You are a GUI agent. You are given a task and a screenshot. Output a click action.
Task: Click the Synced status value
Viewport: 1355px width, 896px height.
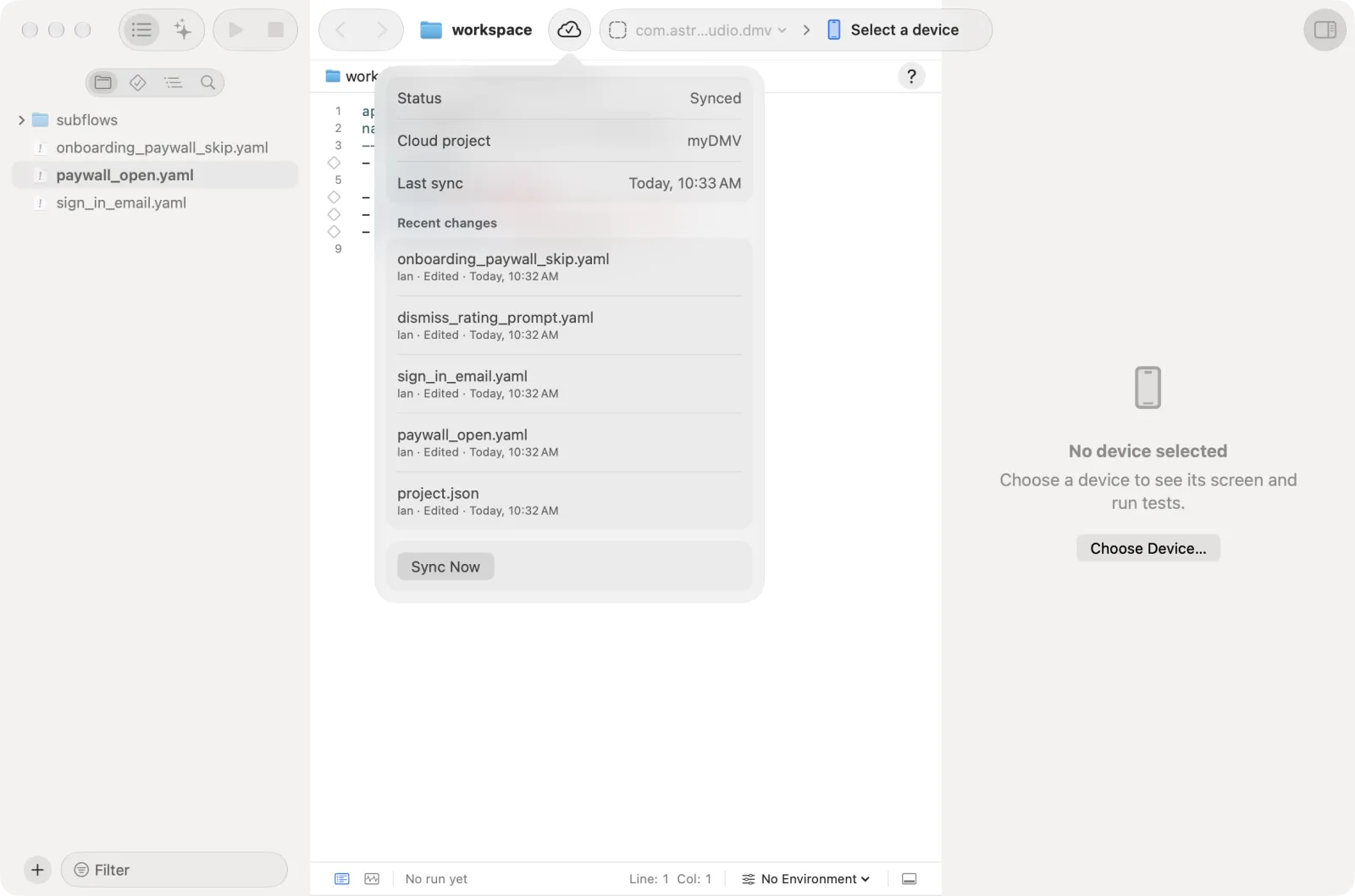(716, 98)
